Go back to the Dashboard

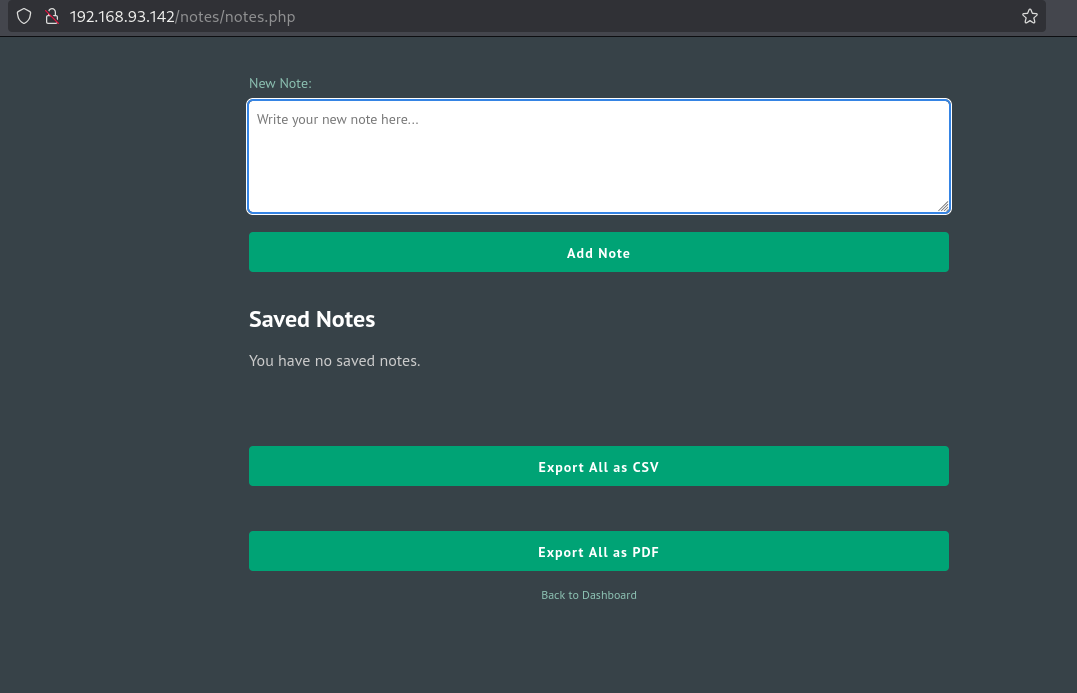(x=588, y=595)
